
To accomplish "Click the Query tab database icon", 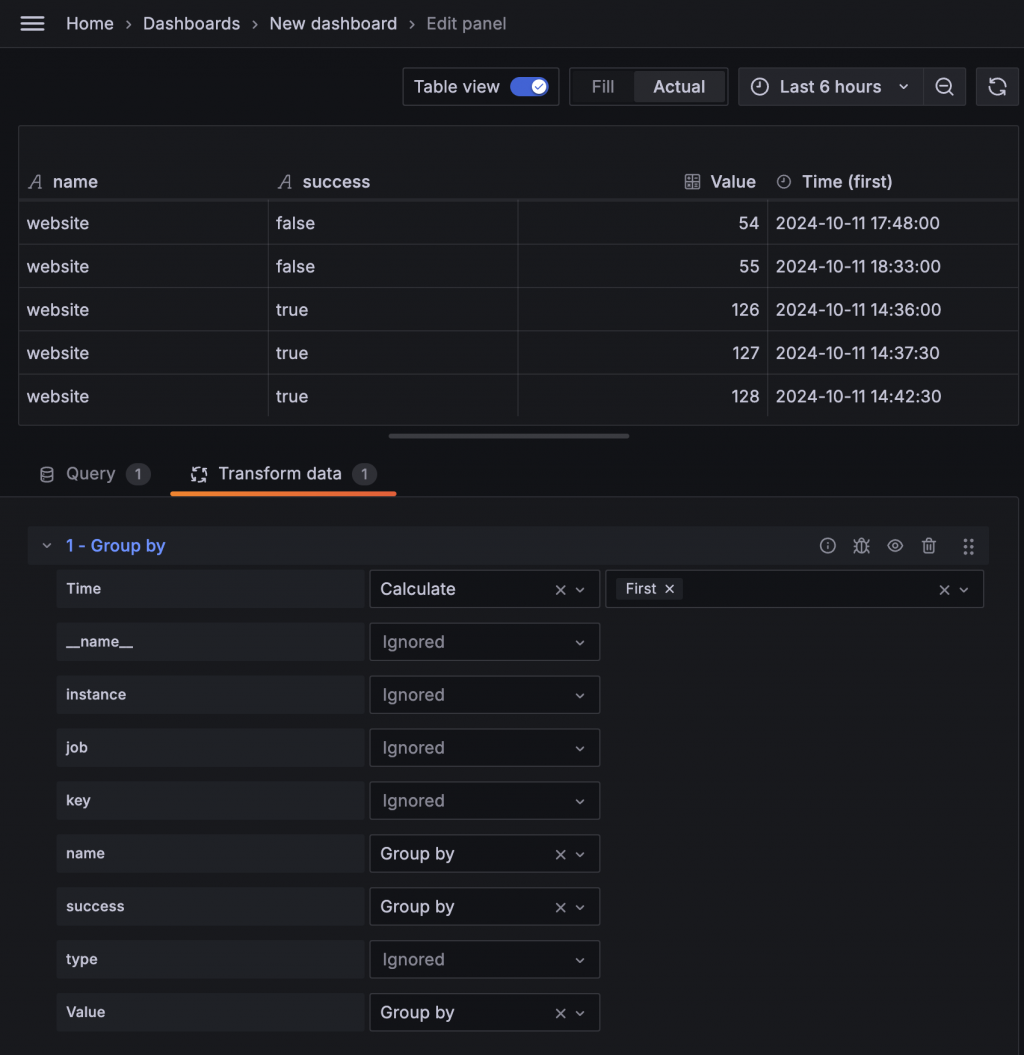I will tap(46, 474).
